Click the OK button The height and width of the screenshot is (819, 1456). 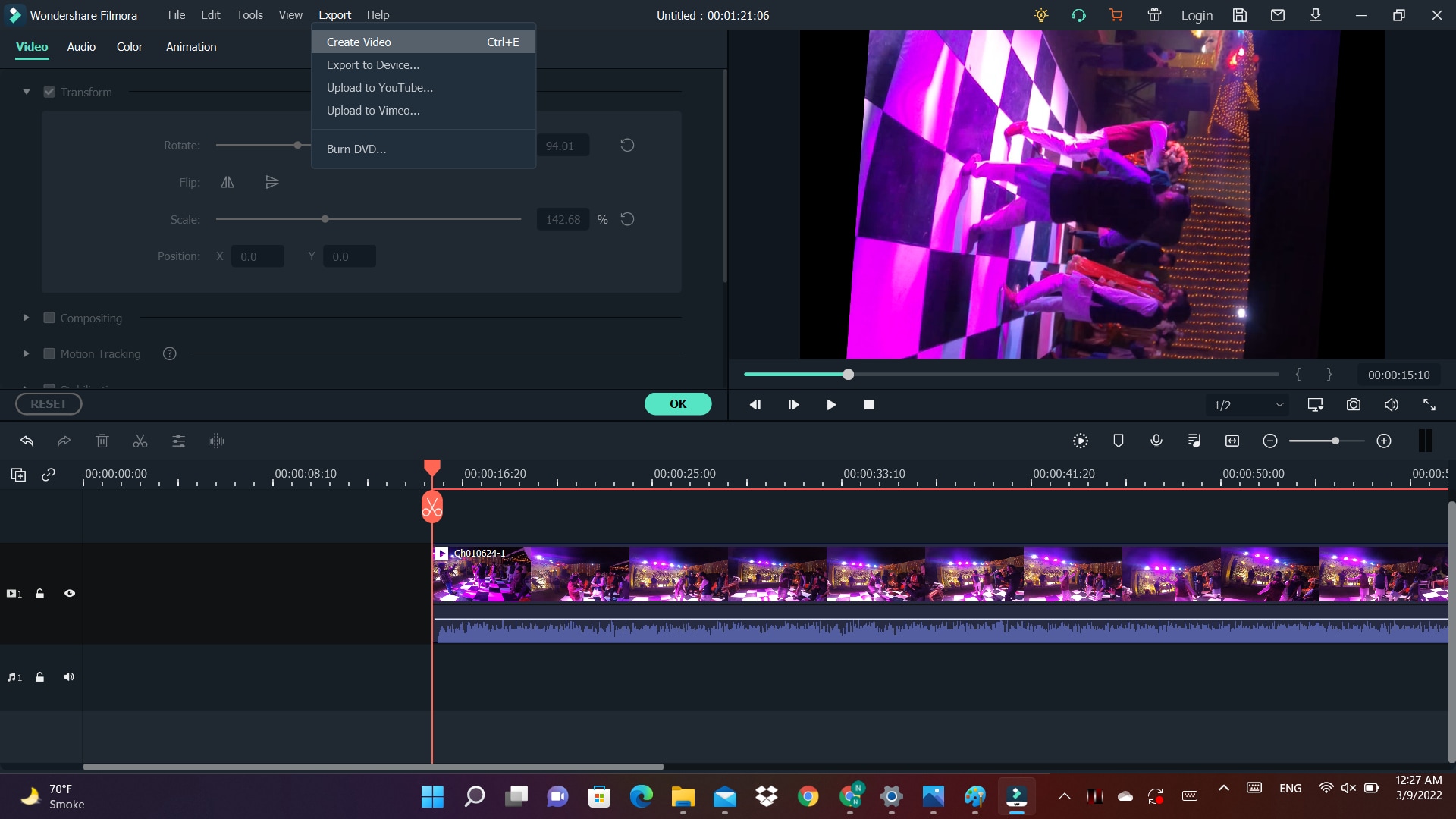tap(678, 404)
